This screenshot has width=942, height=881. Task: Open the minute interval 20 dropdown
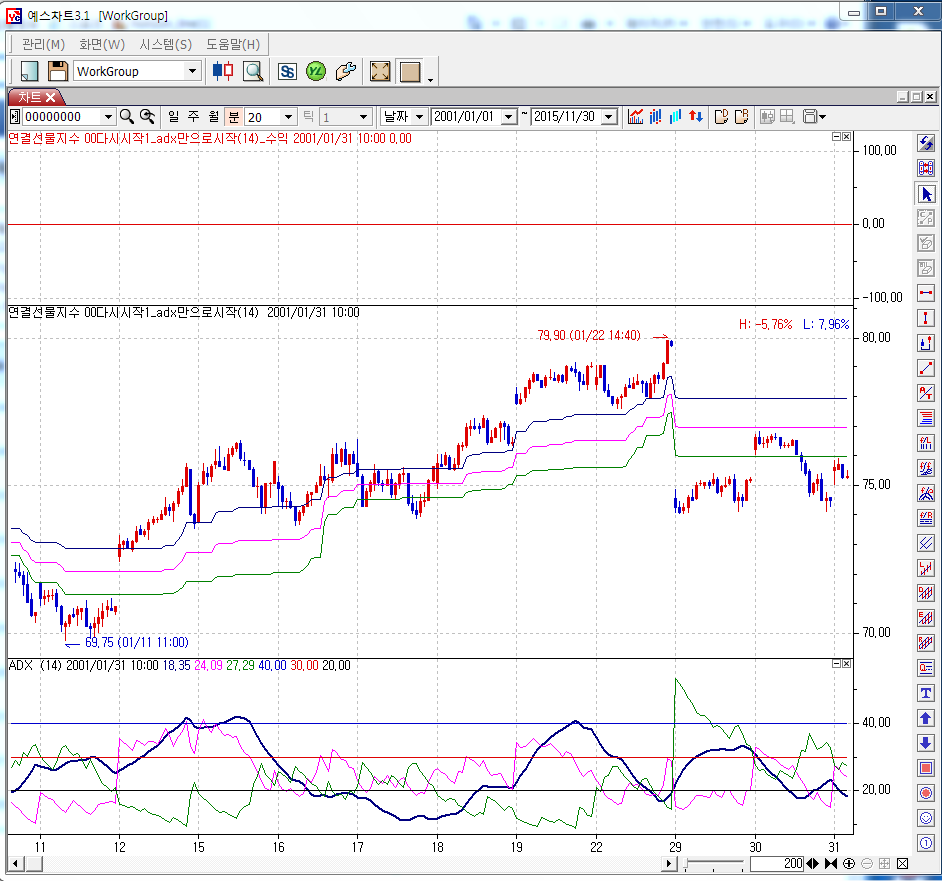[289, 117]
